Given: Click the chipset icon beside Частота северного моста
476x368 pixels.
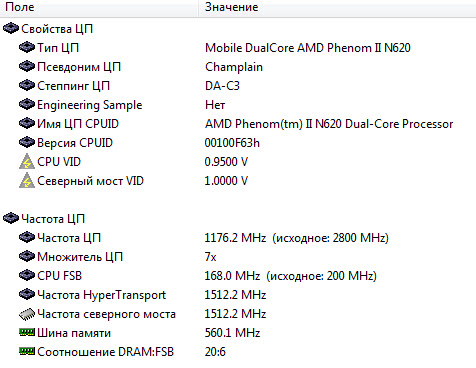Looking at the screenshot, I should 27,314.
